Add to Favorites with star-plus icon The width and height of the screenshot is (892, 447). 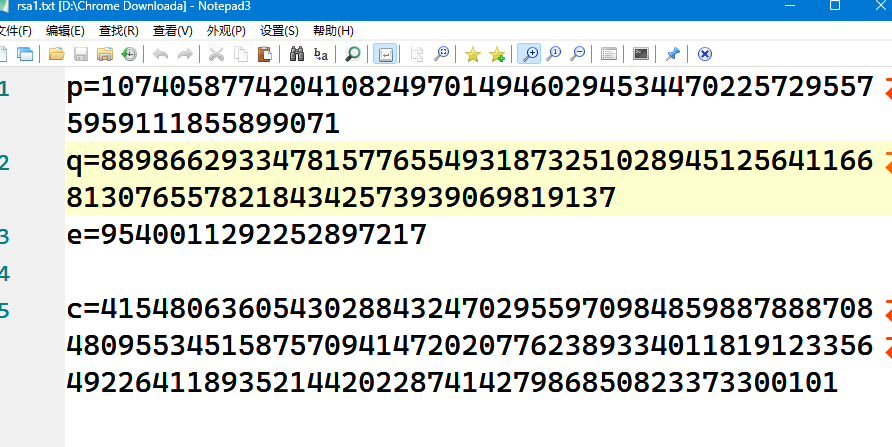click(497, 54)
